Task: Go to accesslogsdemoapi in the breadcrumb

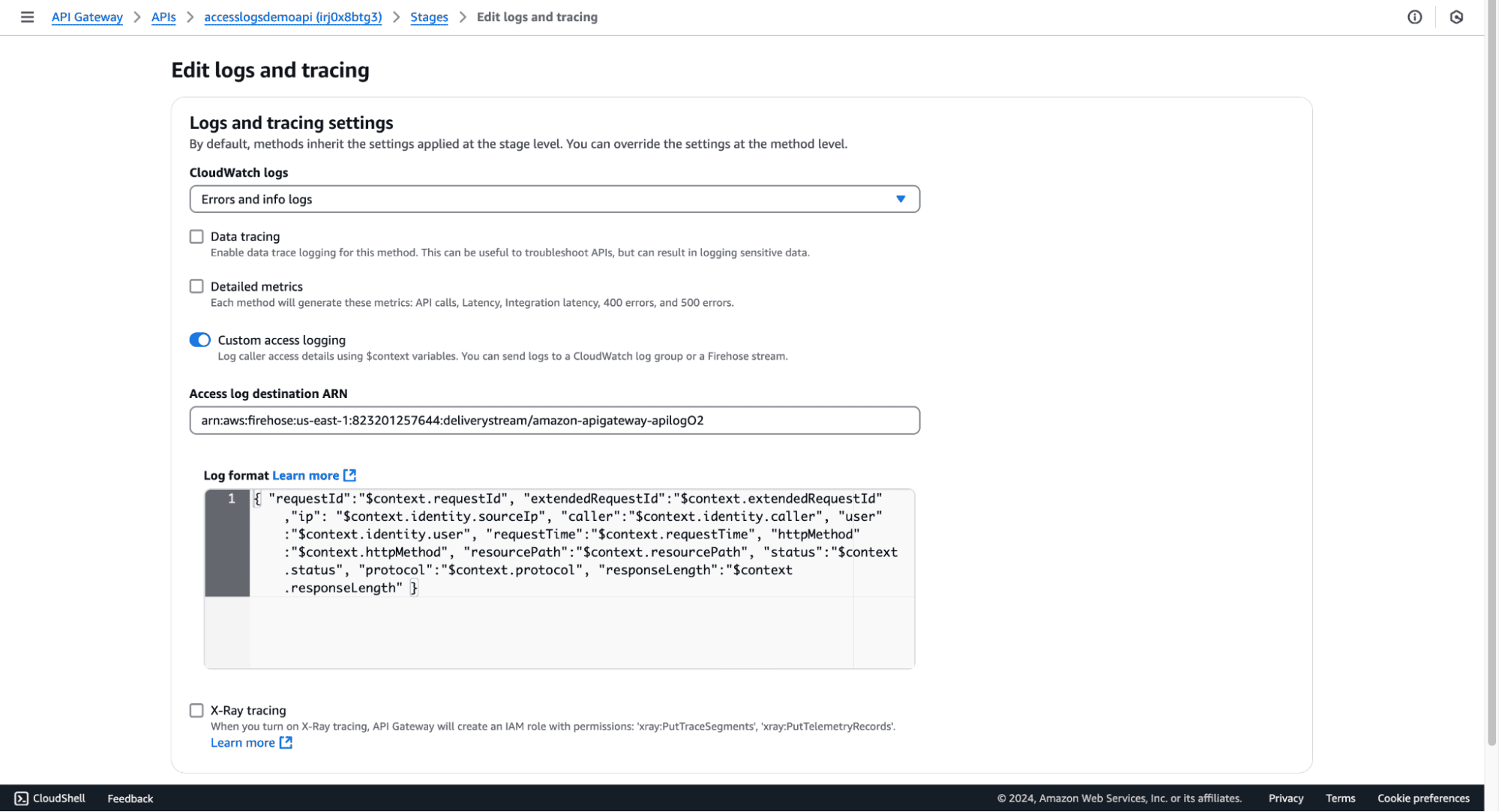Action: point(292,16)
